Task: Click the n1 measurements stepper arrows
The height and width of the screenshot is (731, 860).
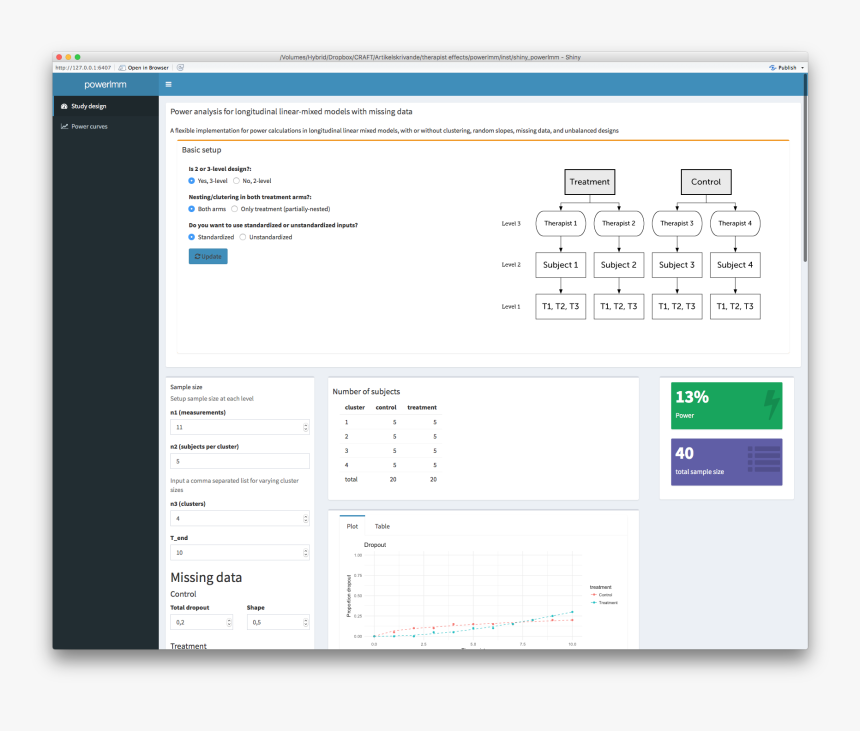Action: (x=305, y=427)
